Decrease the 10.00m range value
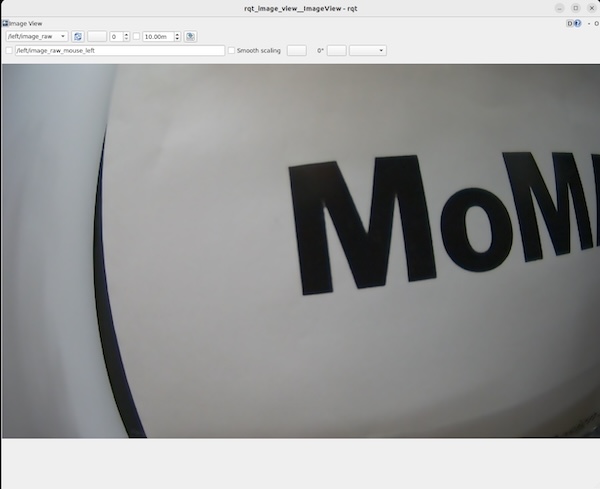 click(x=177, y=39)
